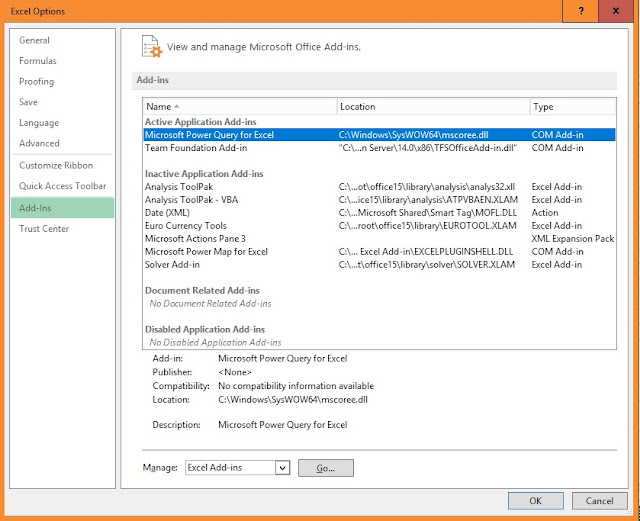Select the Solver Add-in row

(x=379, y=265)
